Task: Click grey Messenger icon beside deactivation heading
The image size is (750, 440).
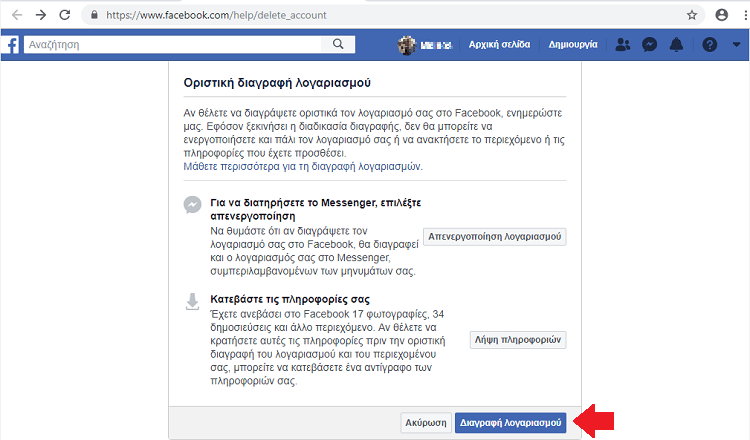Action: (192, 205)
